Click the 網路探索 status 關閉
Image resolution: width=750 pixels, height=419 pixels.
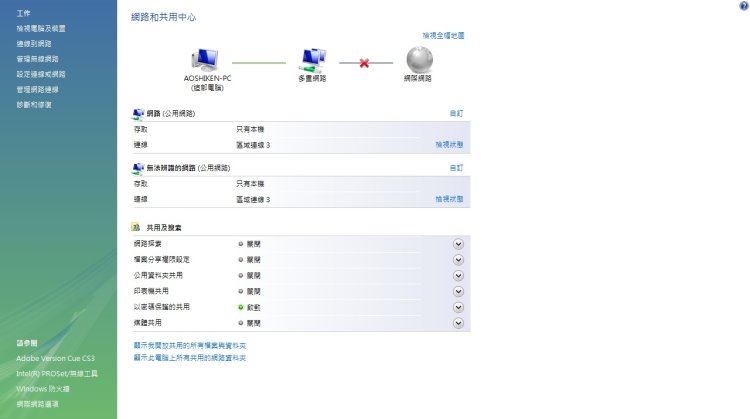[x=254, y=244]
